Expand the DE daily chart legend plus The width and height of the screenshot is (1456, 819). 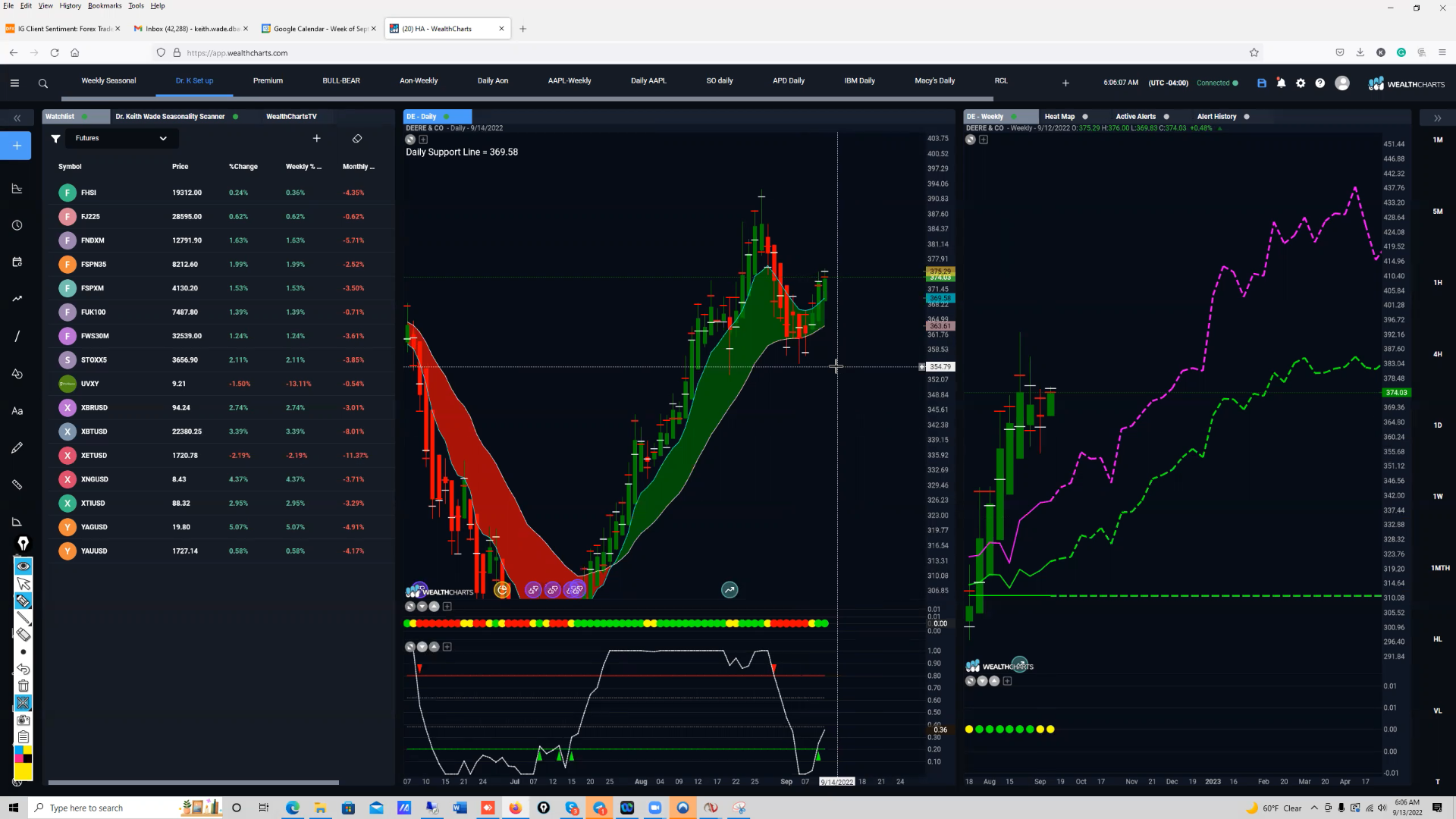[423, 140]
